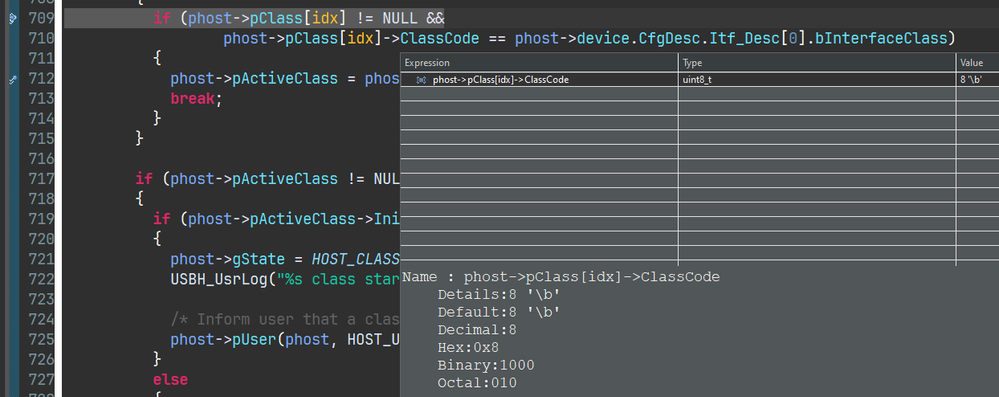The height and width of the screenshot is (397, 999).
Task: Click line number 722 in the gutter
Action: pos(41,279)
